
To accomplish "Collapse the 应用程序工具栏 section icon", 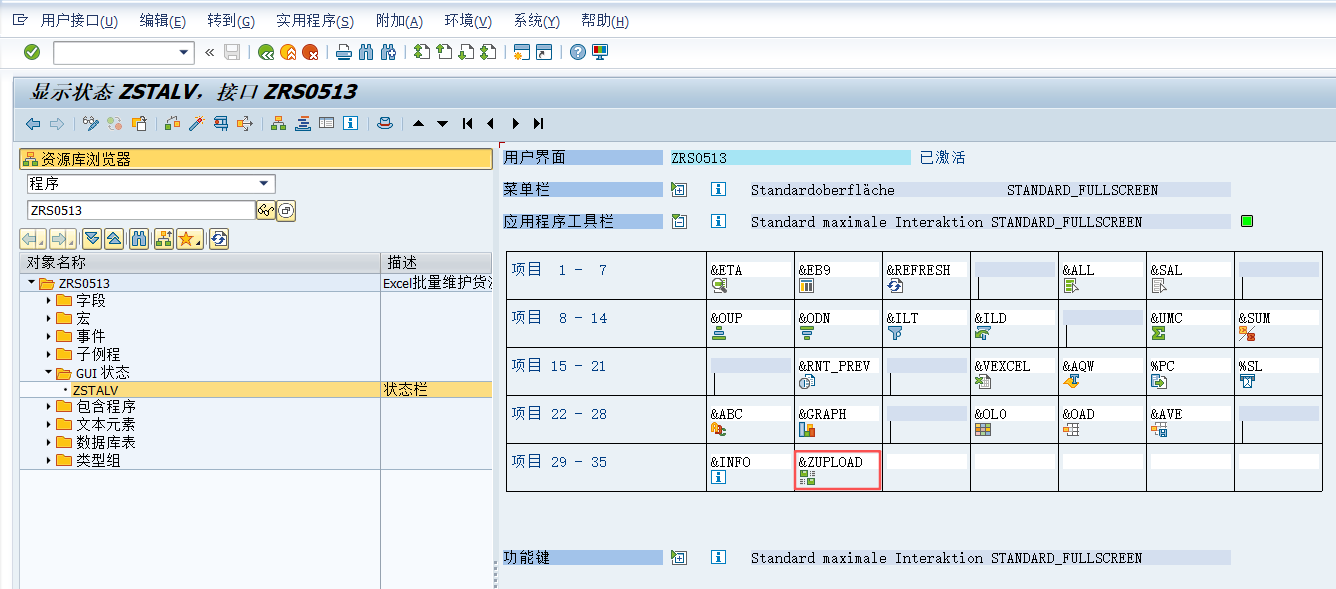I will tap(679, 222).
